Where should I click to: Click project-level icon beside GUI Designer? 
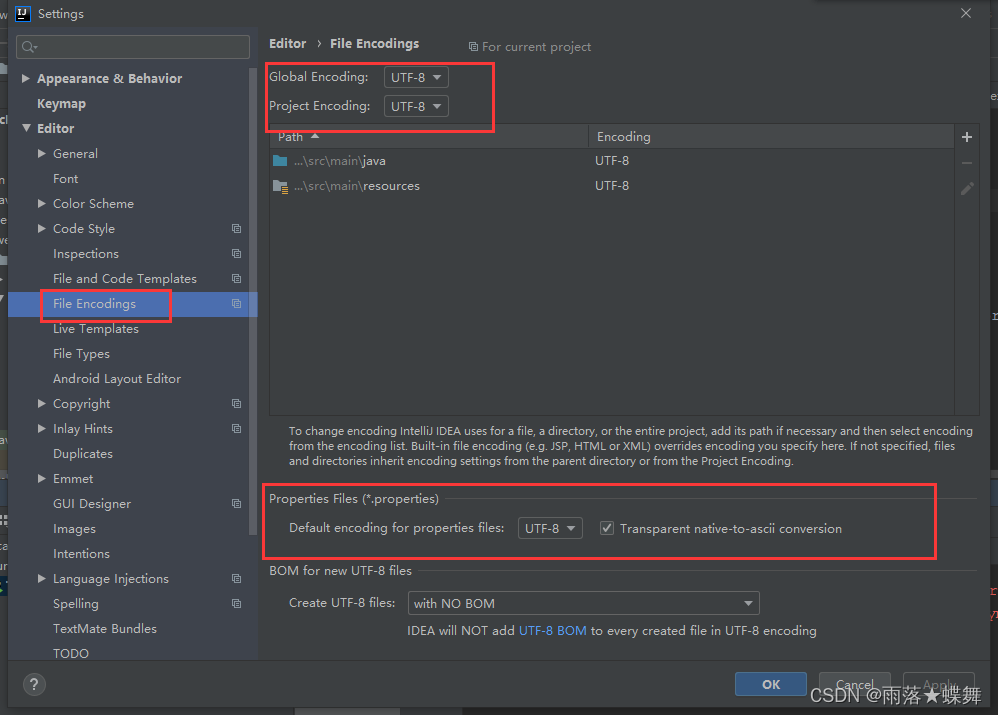pos(237,504)
